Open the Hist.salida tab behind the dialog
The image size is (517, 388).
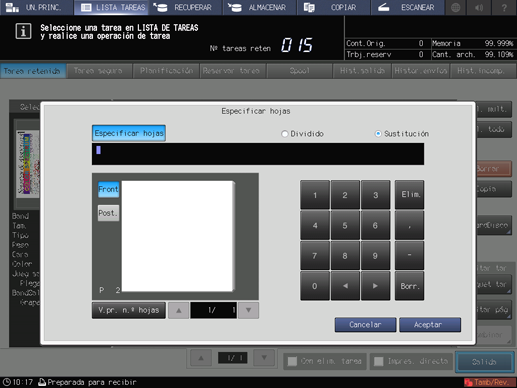[362, 71]
